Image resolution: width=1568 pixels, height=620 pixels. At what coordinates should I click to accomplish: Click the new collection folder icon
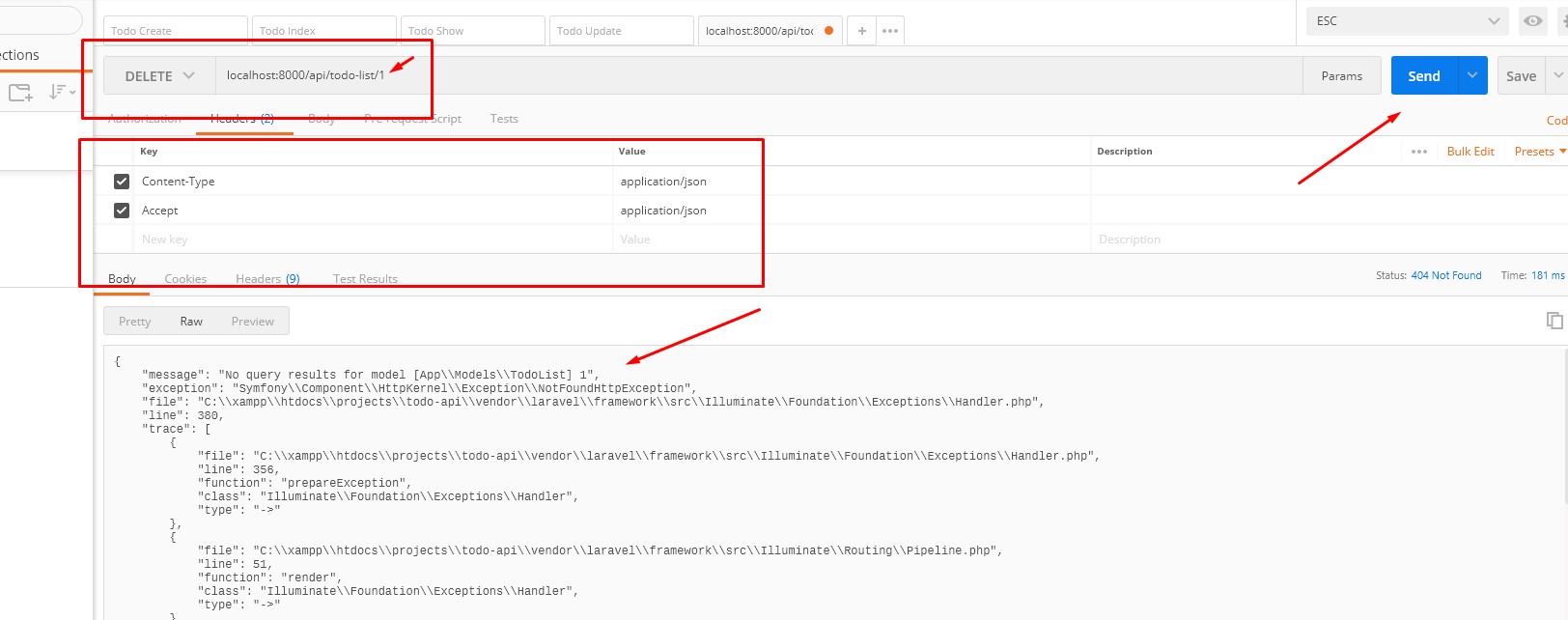click(20, 93)
